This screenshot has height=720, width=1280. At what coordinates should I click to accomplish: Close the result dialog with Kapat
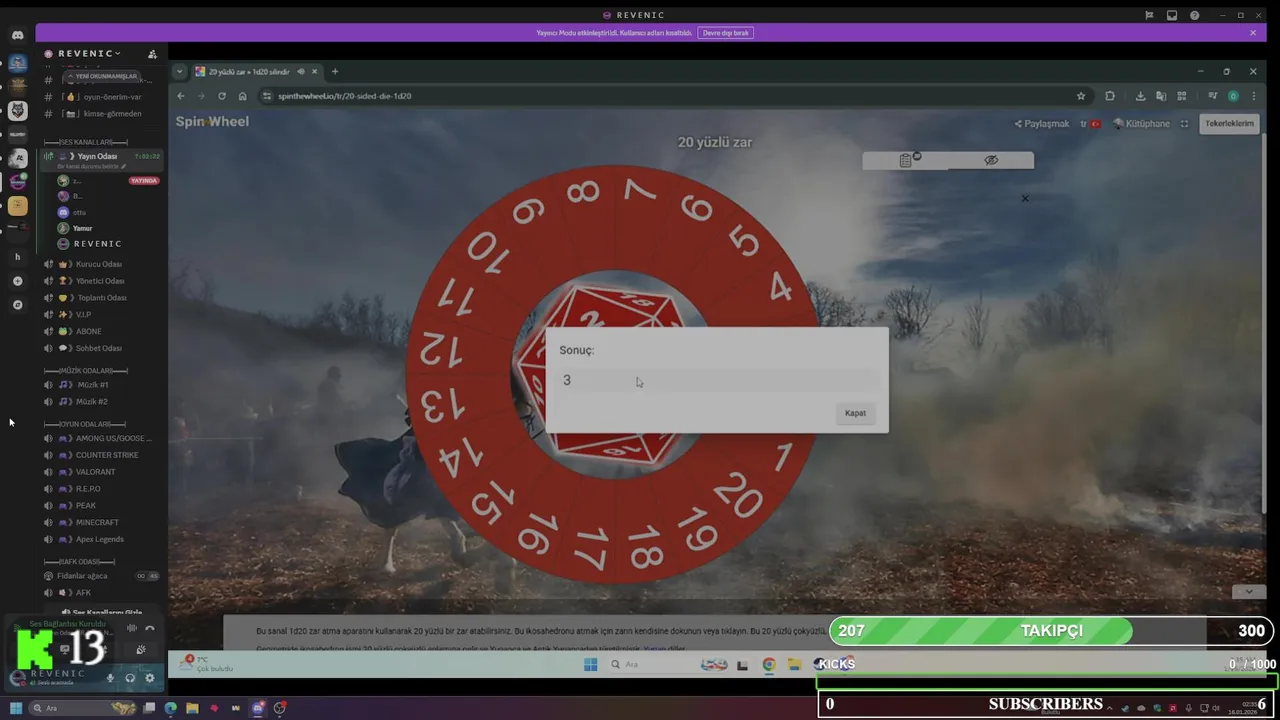click(x=855, y=413)
